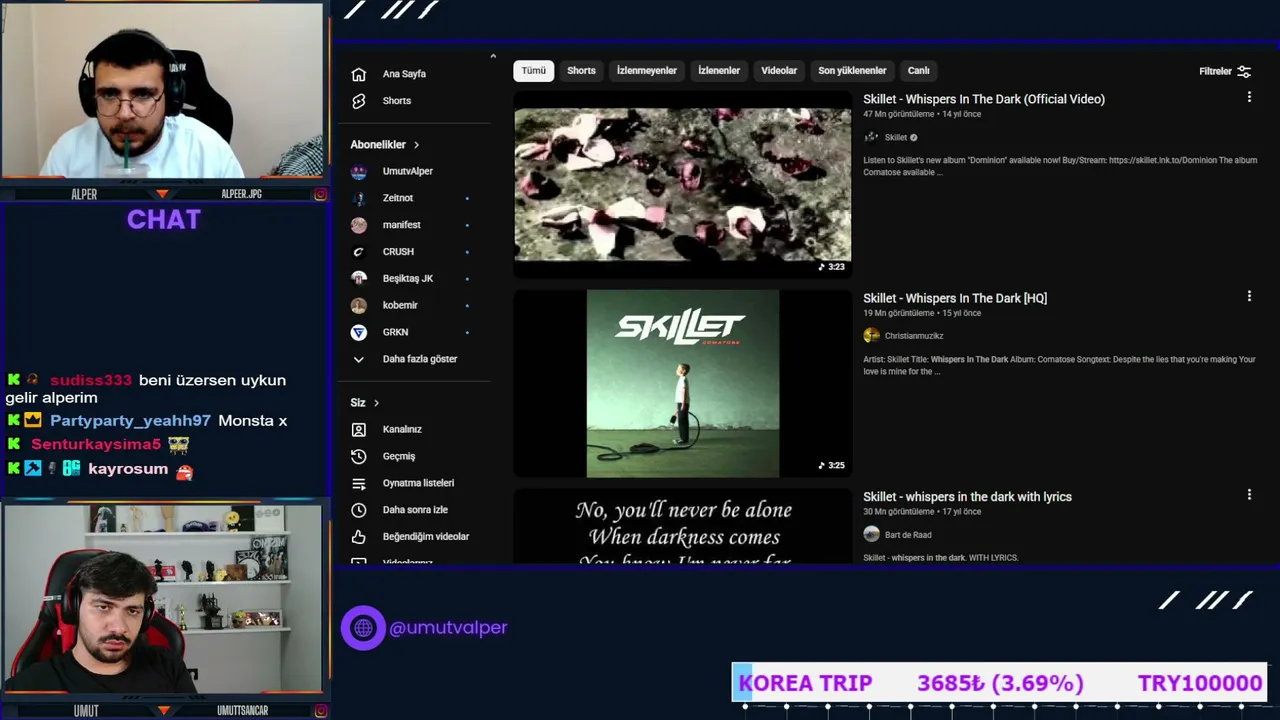Click the up arrow above the sidebar
The height and width of the screenshot is (720, 1280).
493,56
